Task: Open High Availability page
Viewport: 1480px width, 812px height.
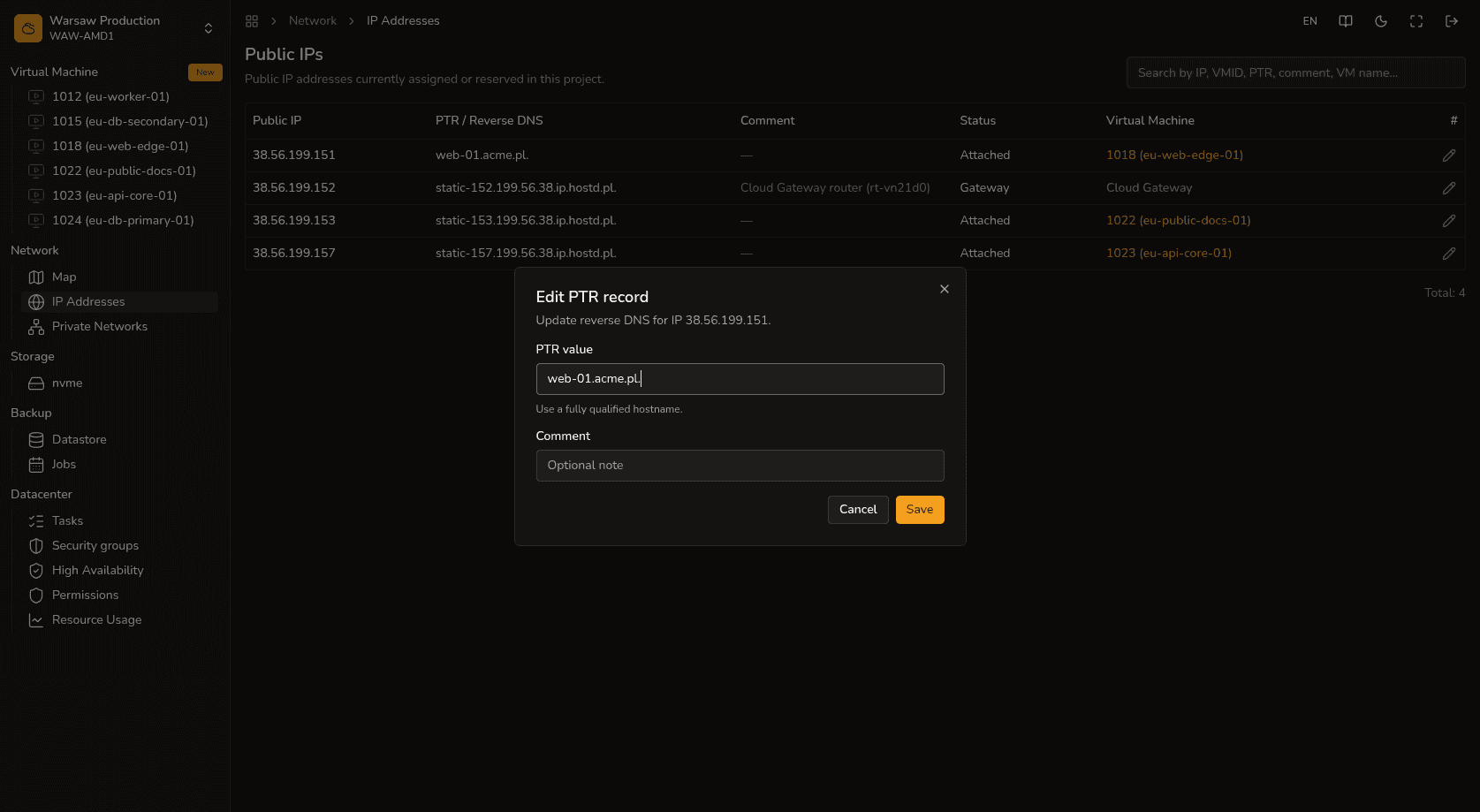Action: 97,571
